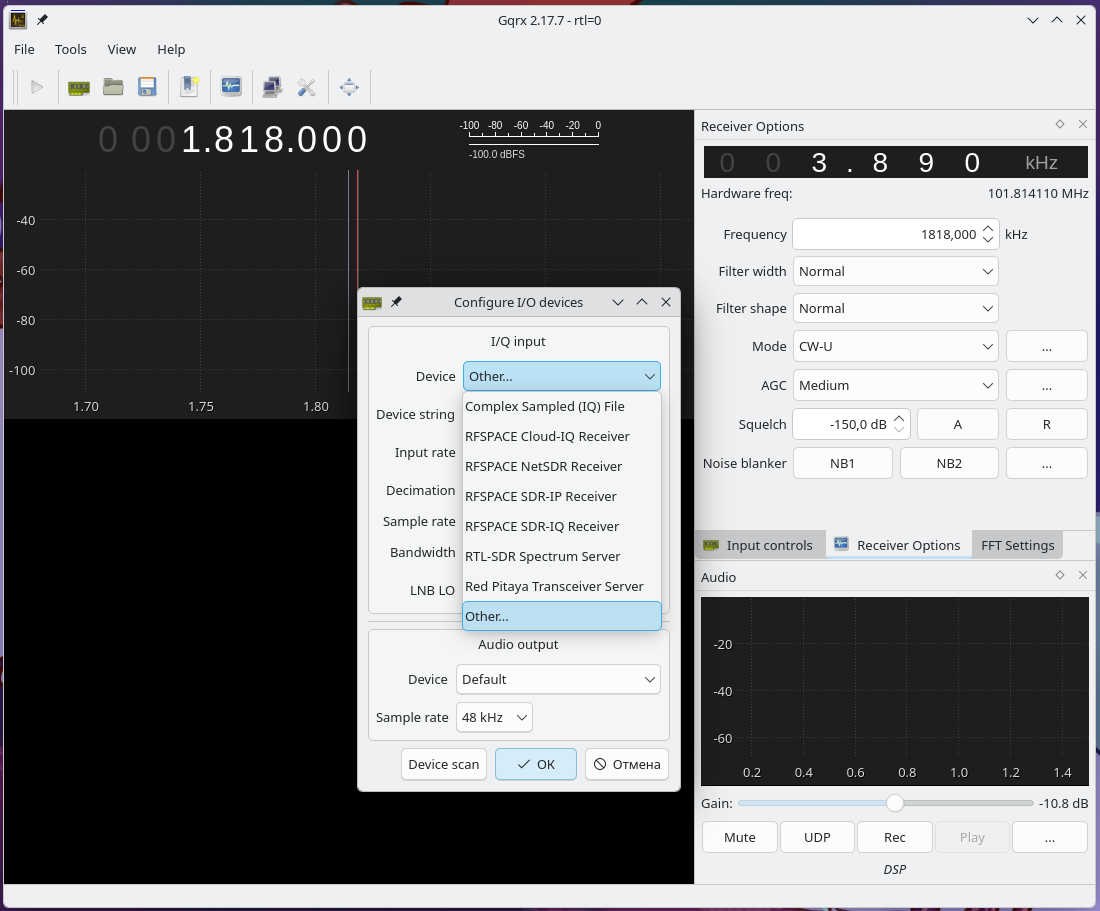Open the audio Sample rate 48 kHz dropdown
The width and height of the screenshot is (1100, 911).
494,717
